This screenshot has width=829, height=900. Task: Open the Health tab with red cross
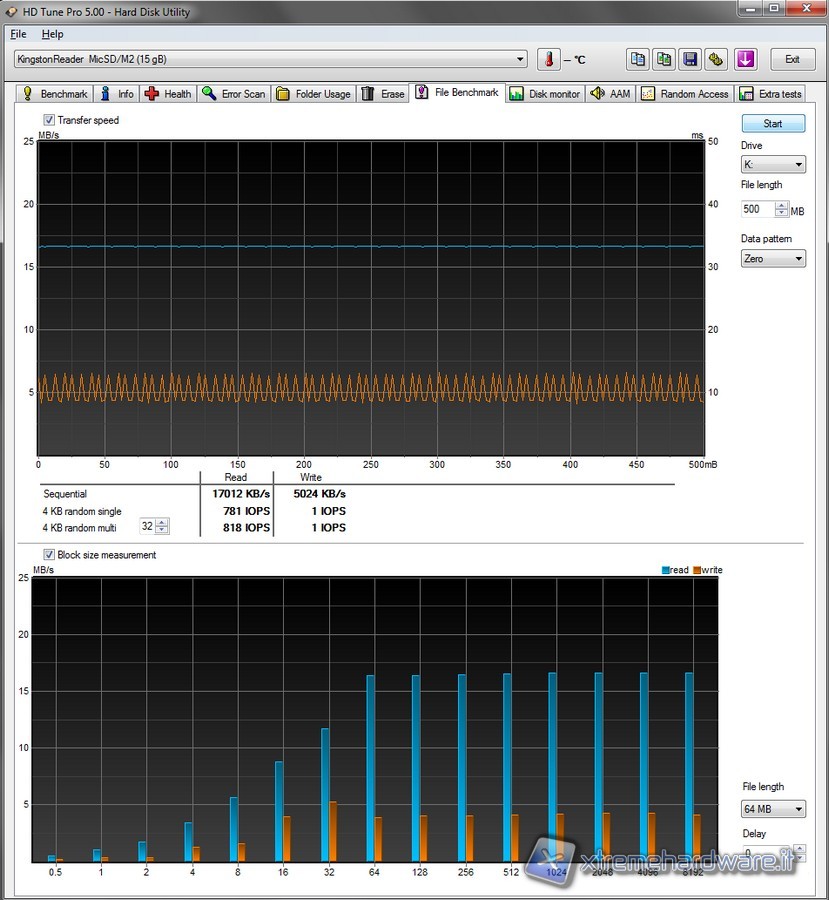click(x=167, y=94)
